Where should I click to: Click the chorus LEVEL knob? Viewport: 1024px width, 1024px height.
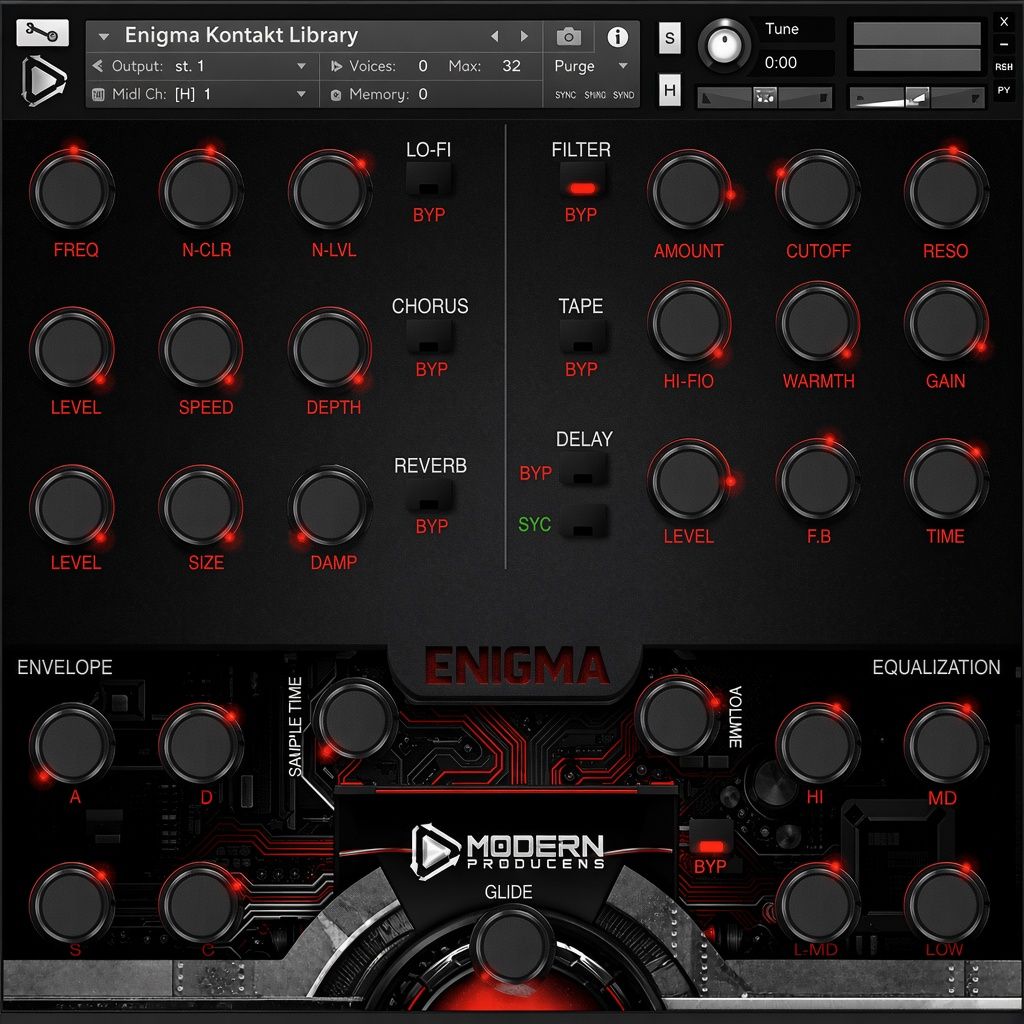[x=72, y=349]
